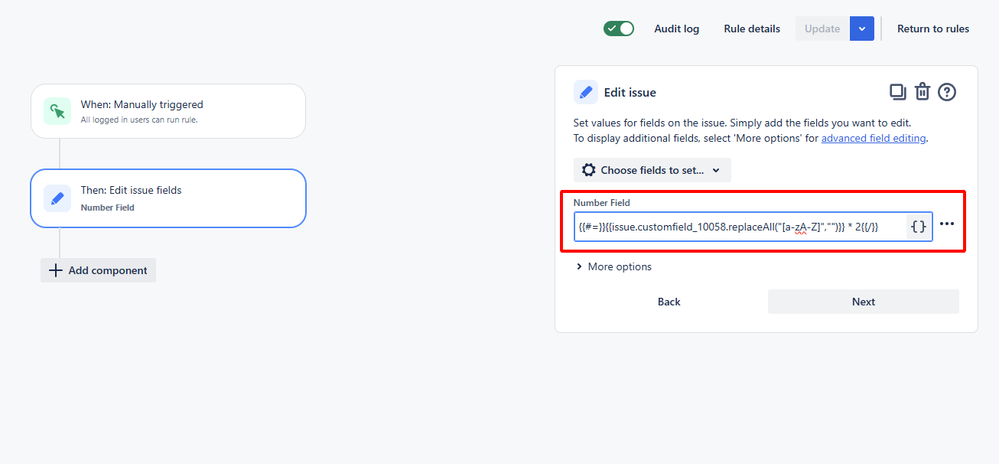Viewport: 999px width, 464px height.
Task: Open the Update dropdown arrow
Action: click(x=862, y=29)
